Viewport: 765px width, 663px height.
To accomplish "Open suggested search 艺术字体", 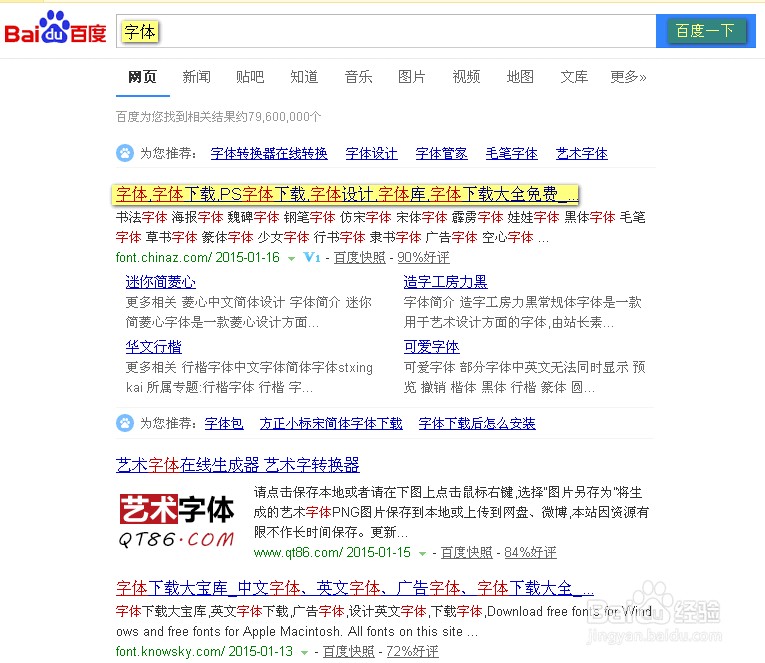I will [x=582, y=154].
